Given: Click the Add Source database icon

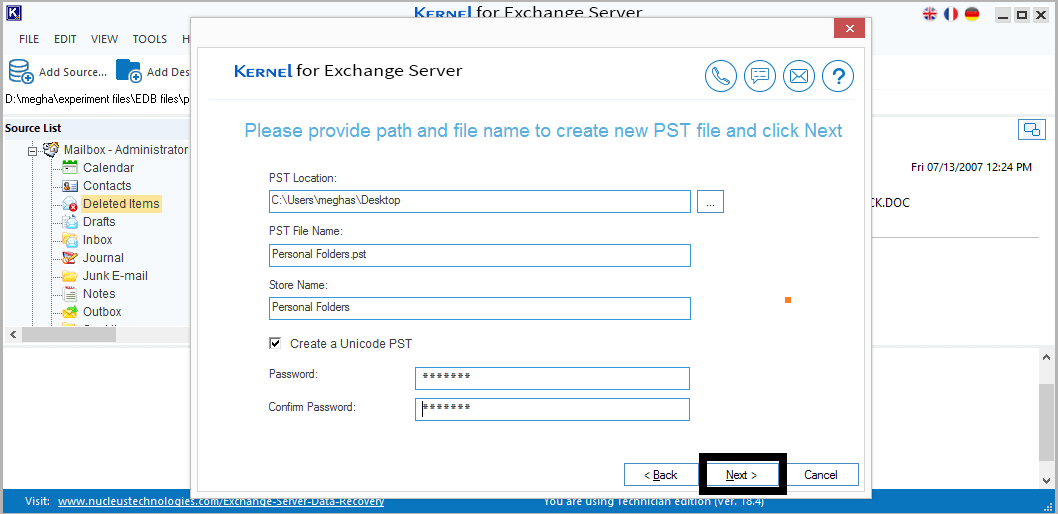Looking at the screenshot, I should pyautogui.click(x=20, y=71).
